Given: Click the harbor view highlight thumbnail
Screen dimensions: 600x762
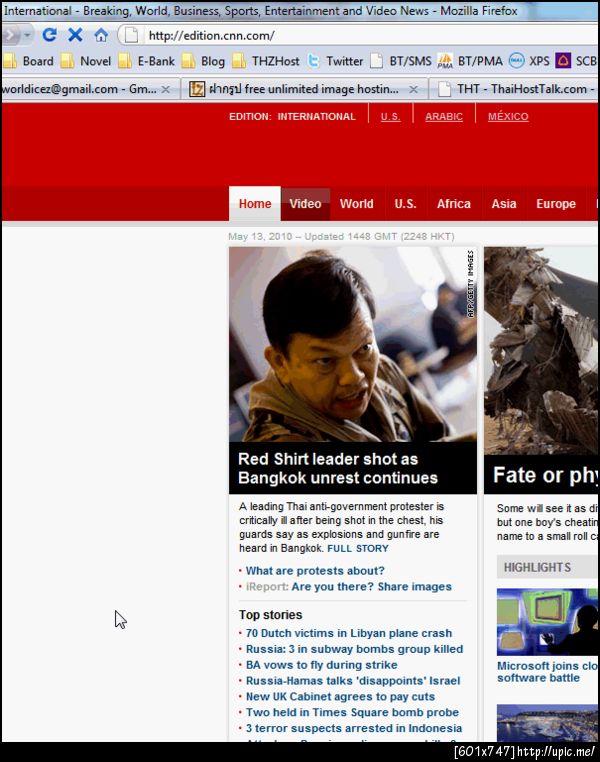Looking at the screenshot, I should (547, 723).
